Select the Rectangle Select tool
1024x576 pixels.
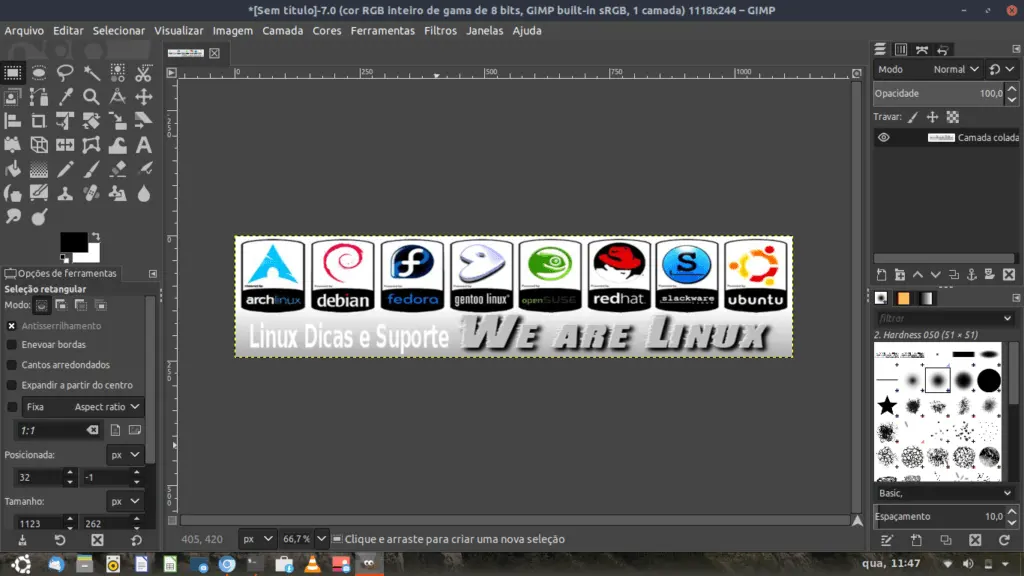click(12, 72)
